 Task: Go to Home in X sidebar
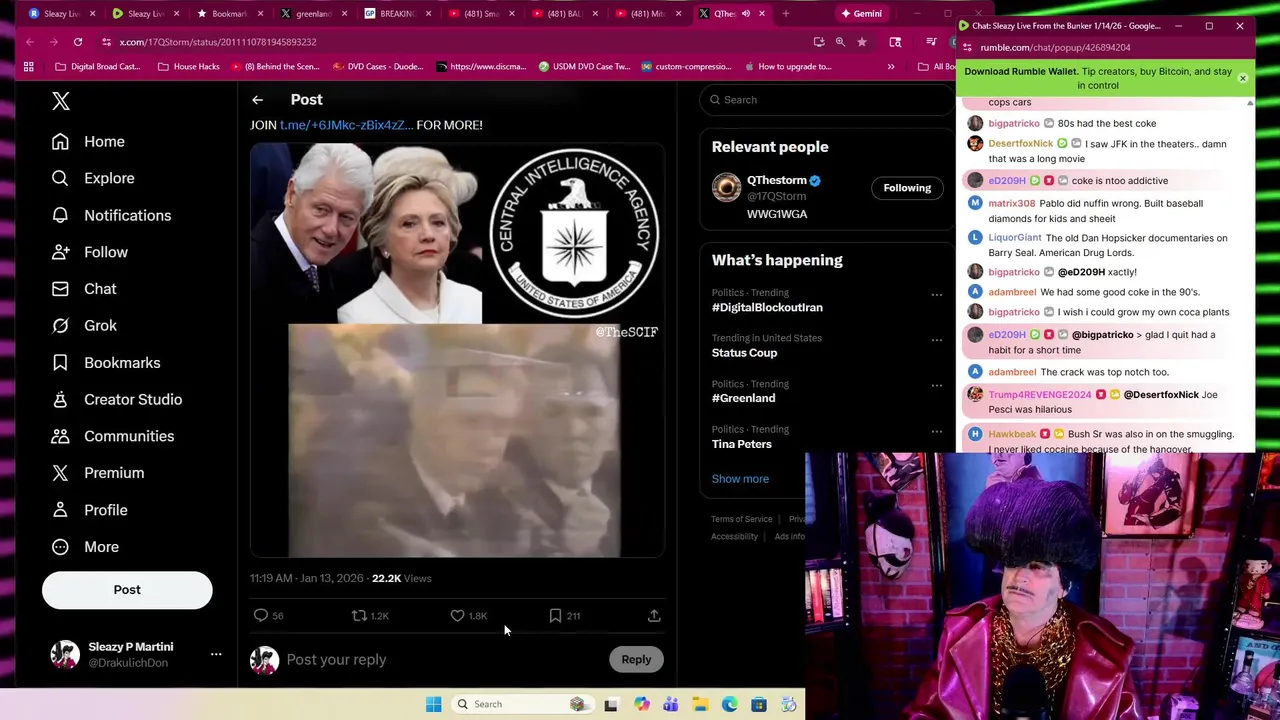[88, 142]
